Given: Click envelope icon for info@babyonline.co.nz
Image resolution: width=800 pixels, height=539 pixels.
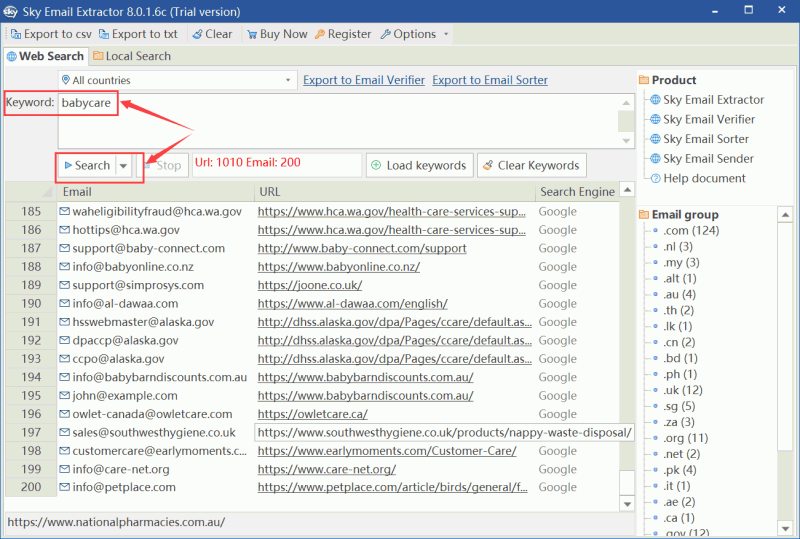Looking at the screenshot, I should (64, 266).
